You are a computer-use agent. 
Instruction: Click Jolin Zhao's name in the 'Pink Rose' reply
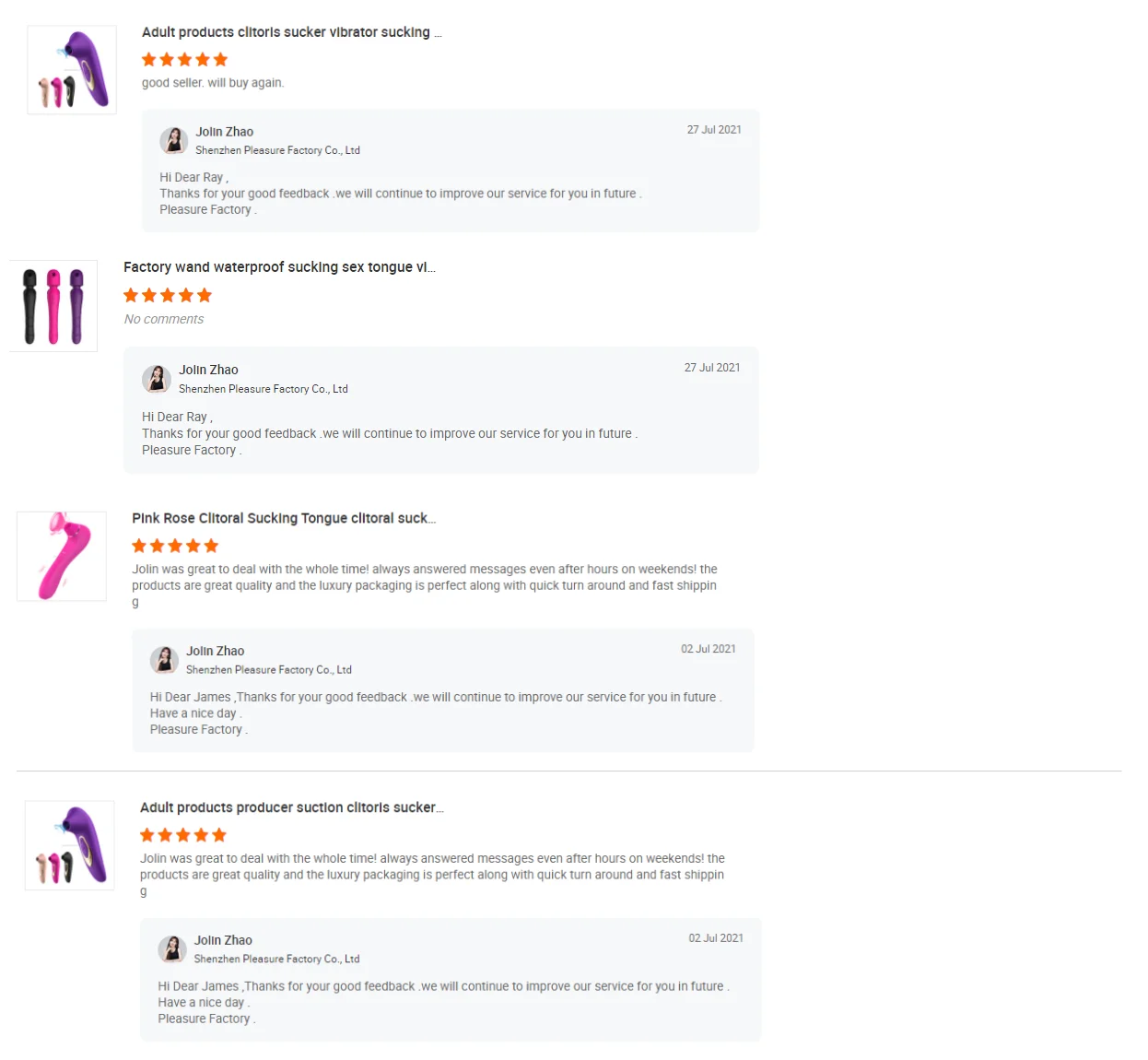(x=216, y=652)
